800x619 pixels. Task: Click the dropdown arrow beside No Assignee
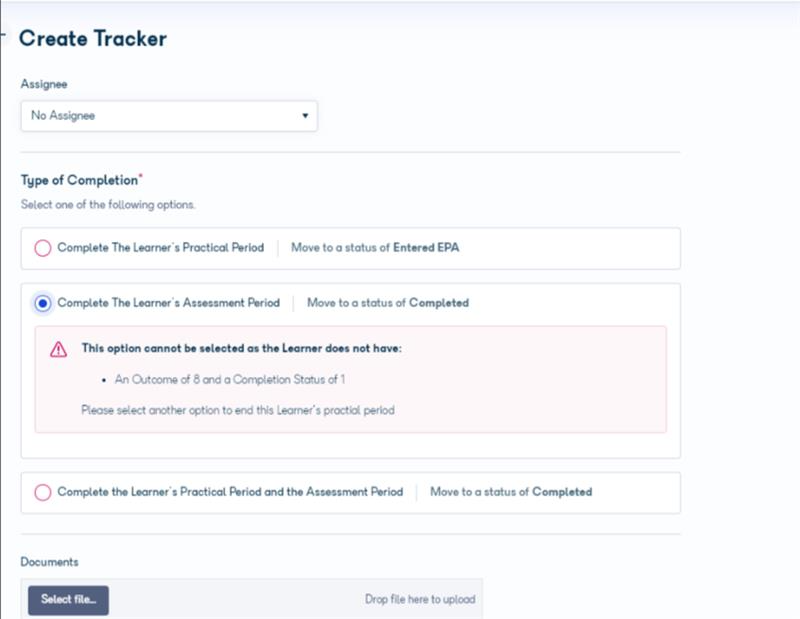tap(305, 116)
